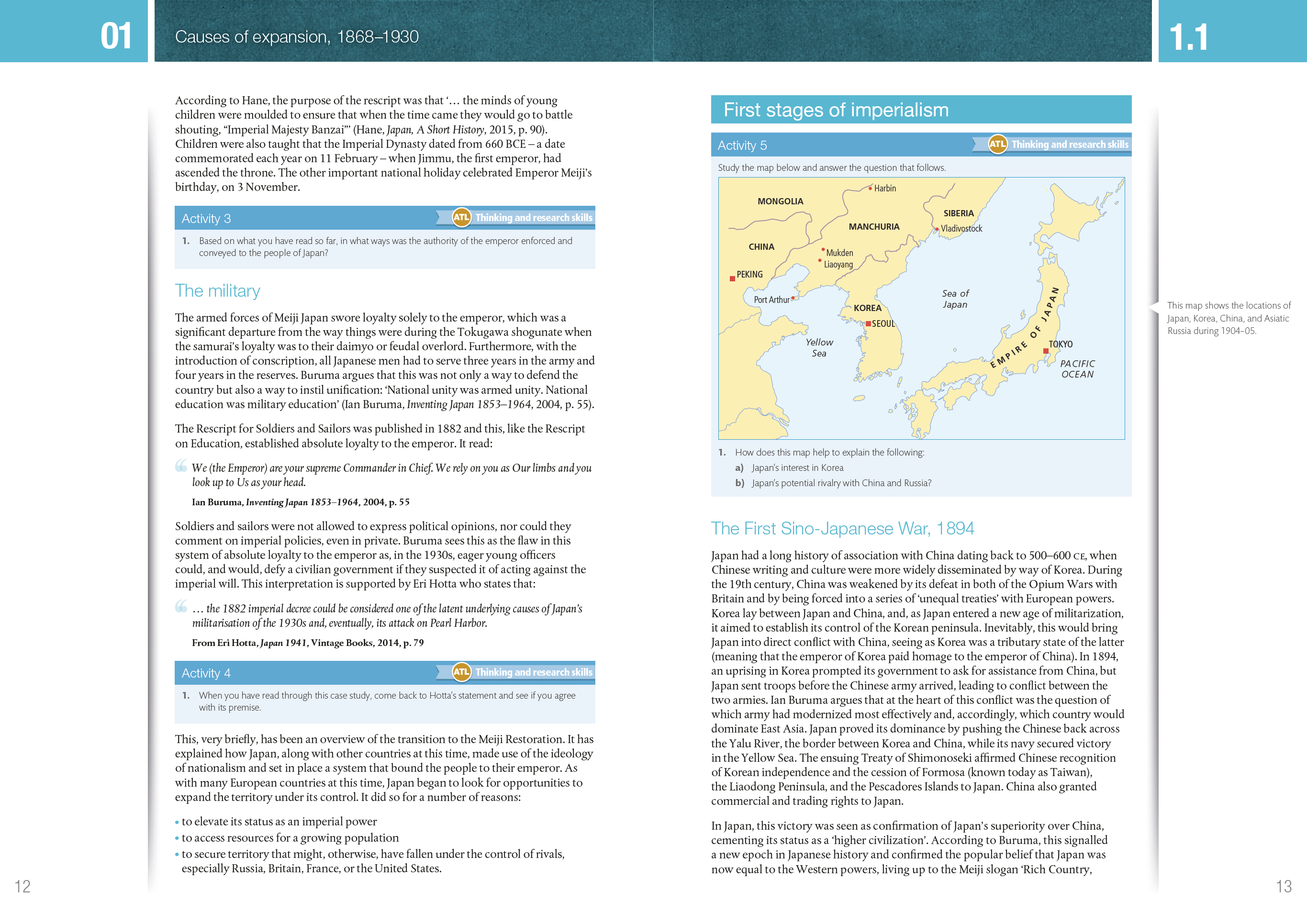Click the chapter number '01' in the header
Screen dimensions: 1307x924
pyautogui.click(x=116, y=36)
